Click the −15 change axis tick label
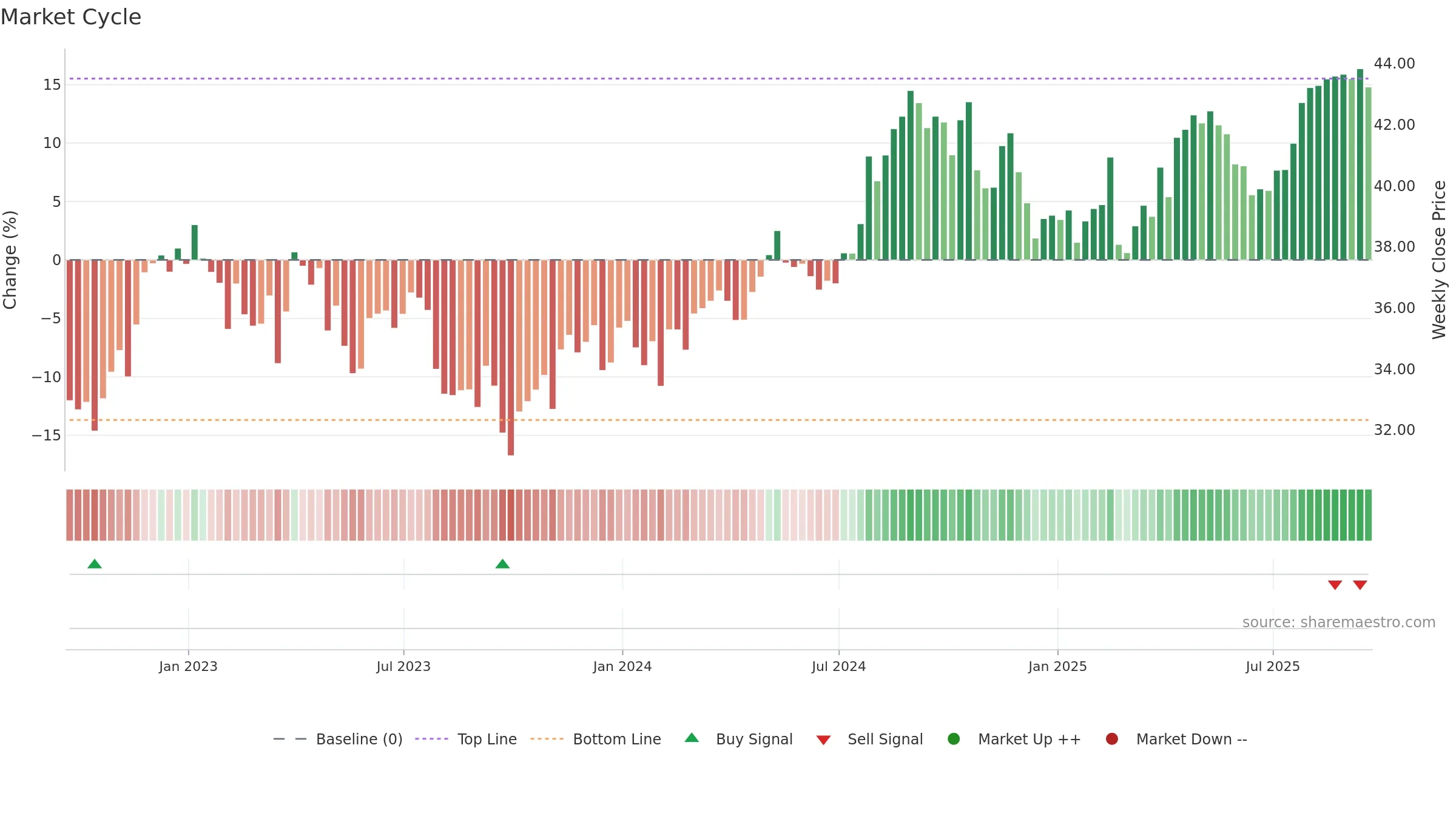1456x819 pixels. tap(47, 435)
